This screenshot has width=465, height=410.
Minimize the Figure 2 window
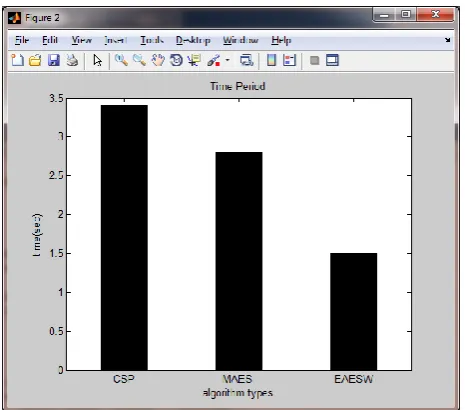click(x=384, y=15)
